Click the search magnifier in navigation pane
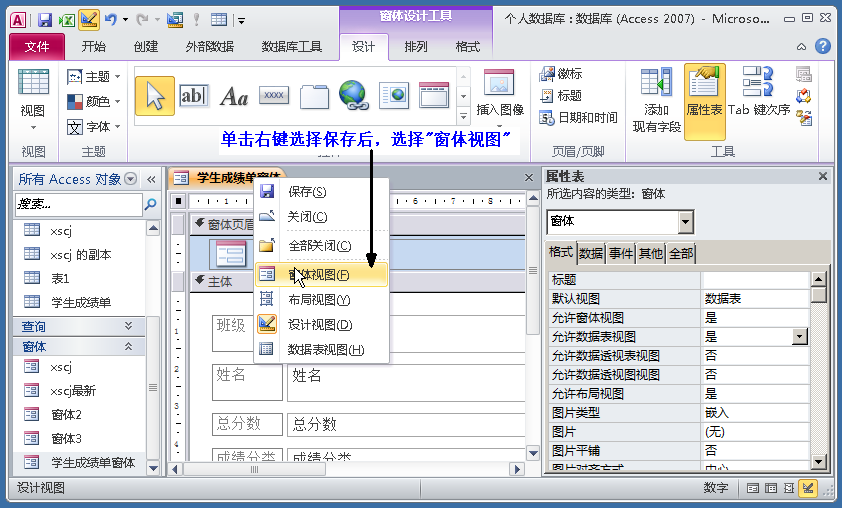 (x=151, y=204)
